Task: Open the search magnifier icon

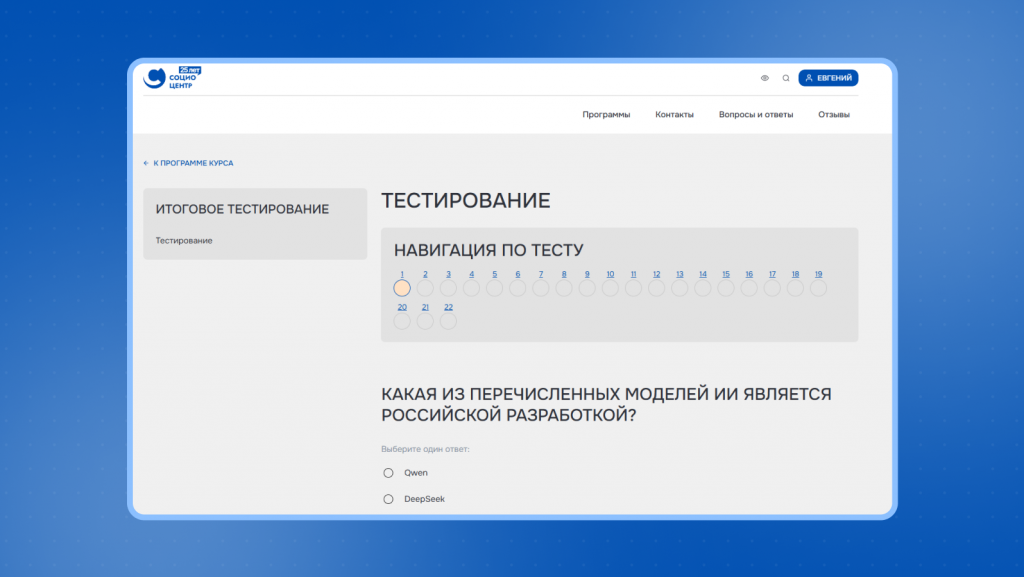Action: click(786, 78)
